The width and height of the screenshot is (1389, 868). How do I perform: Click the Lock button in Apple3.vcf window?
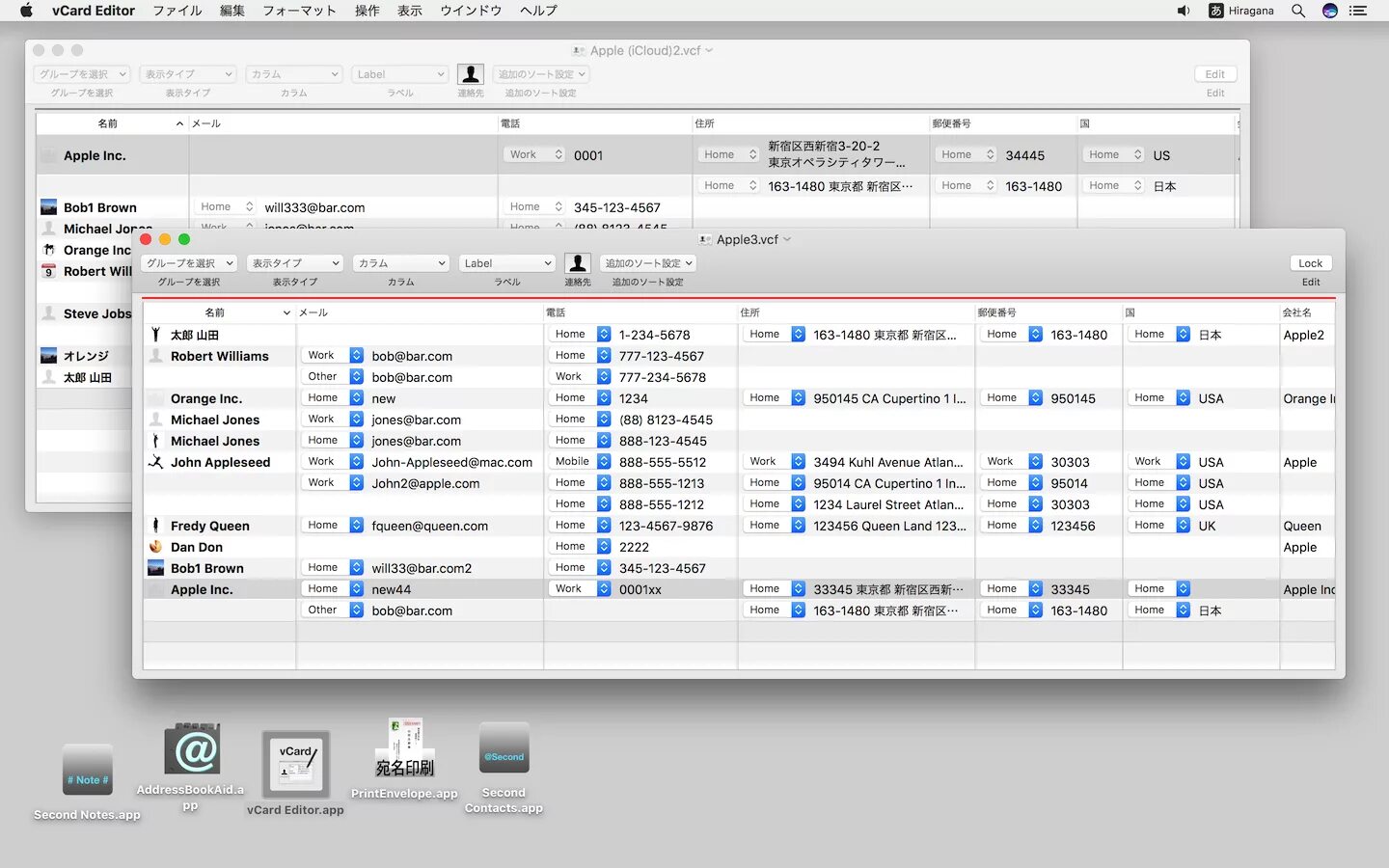[x=1310, y=263]
